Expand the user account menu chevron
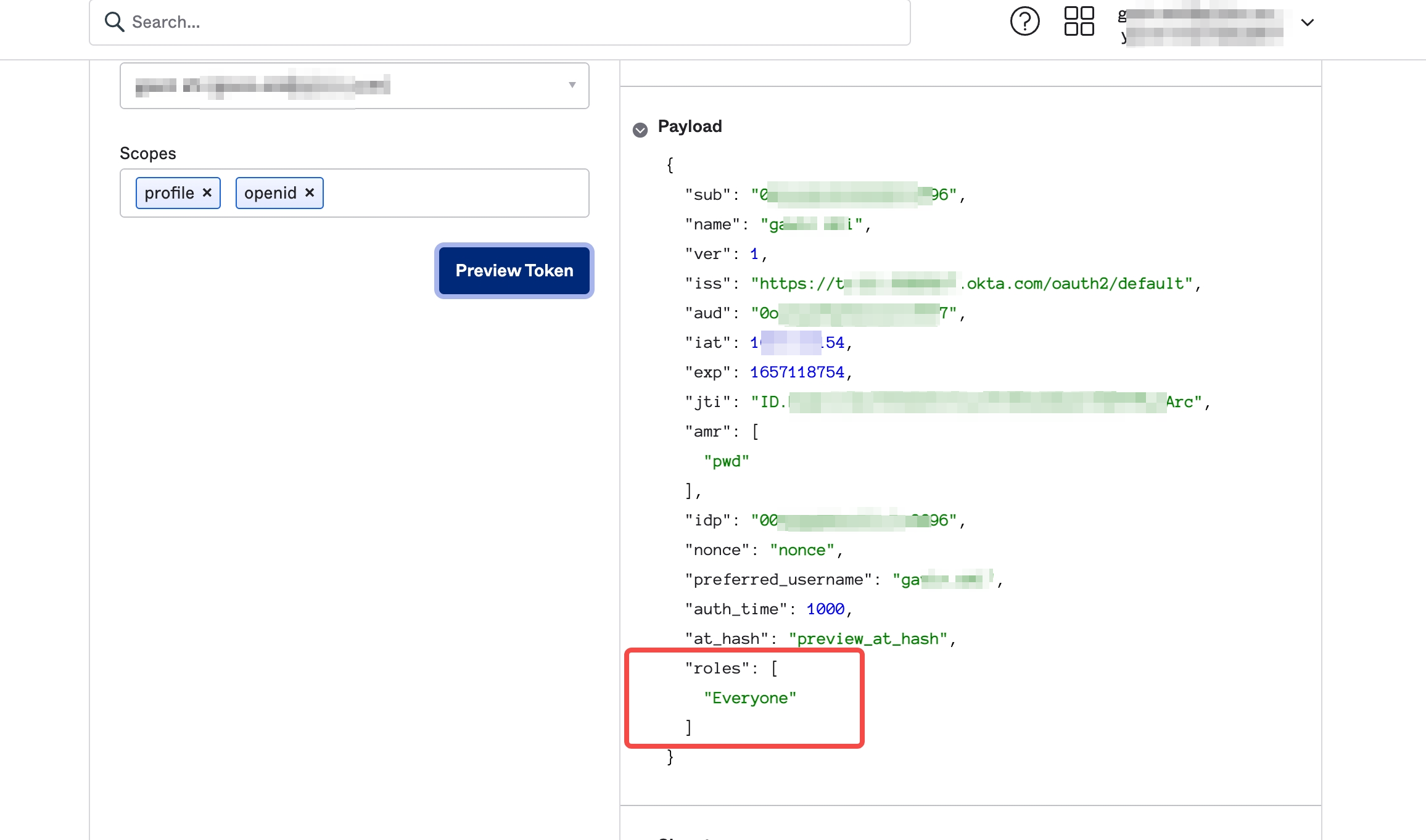The image size is (1426, 840). [x=1307, y=23]
